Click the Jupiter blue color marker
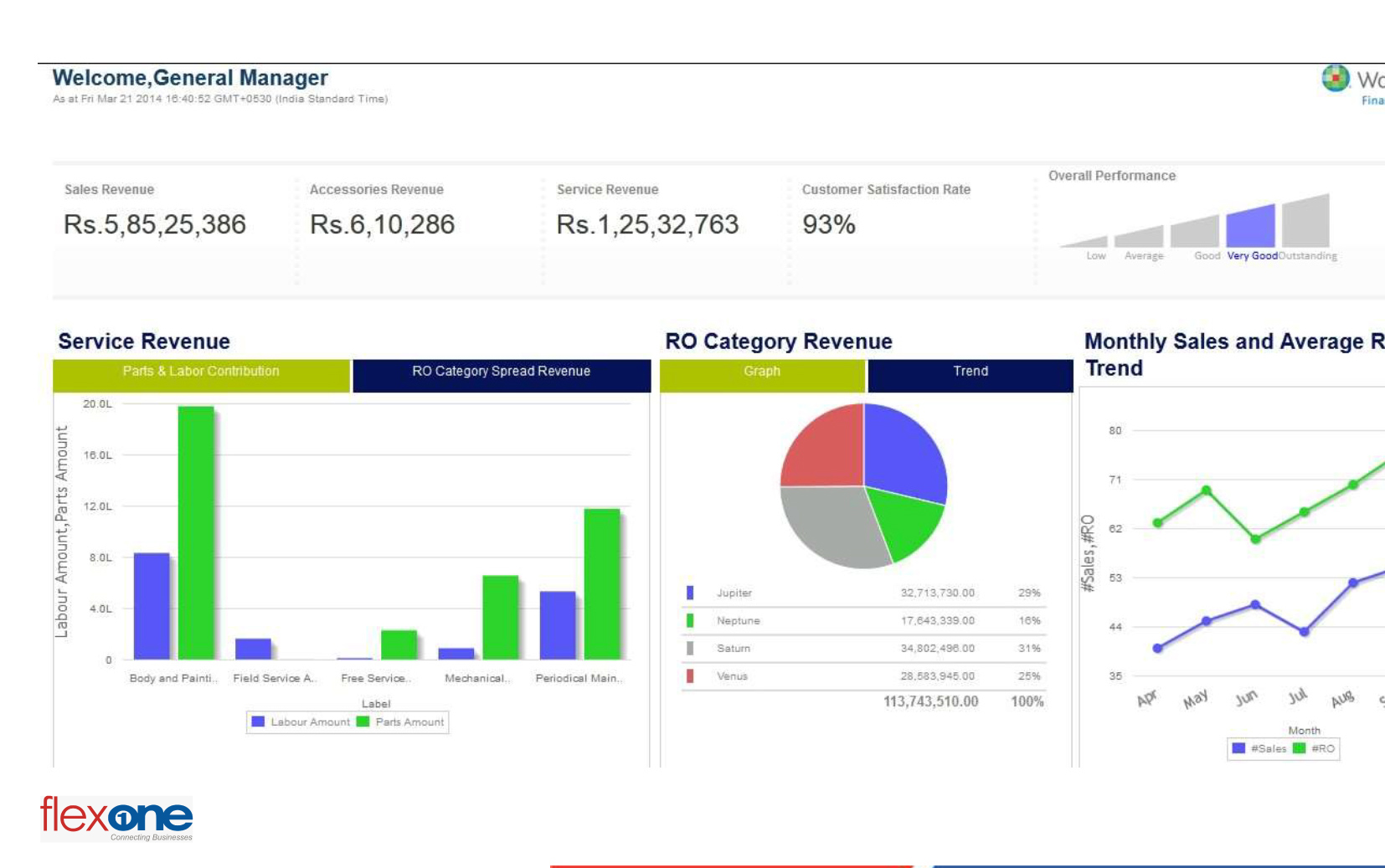 click(690, 593)
